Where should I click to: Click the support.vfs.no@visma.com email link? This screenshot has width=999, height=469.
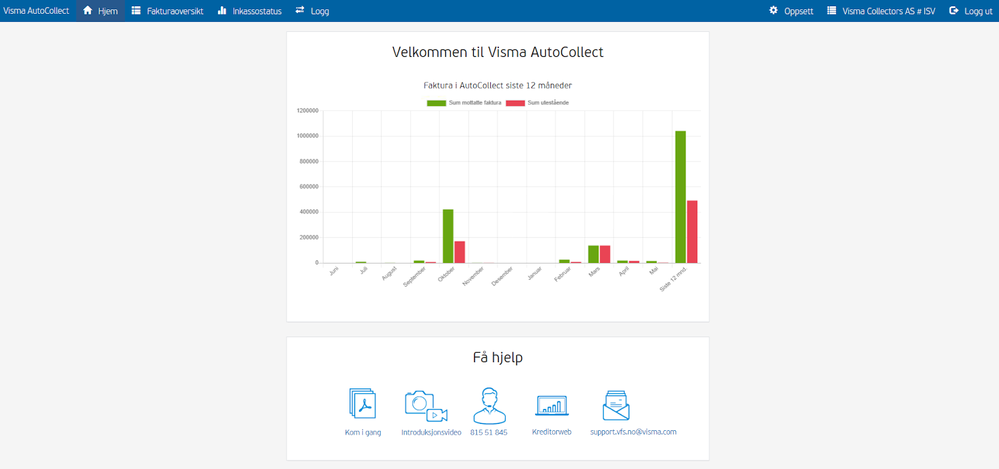(633, 432)
